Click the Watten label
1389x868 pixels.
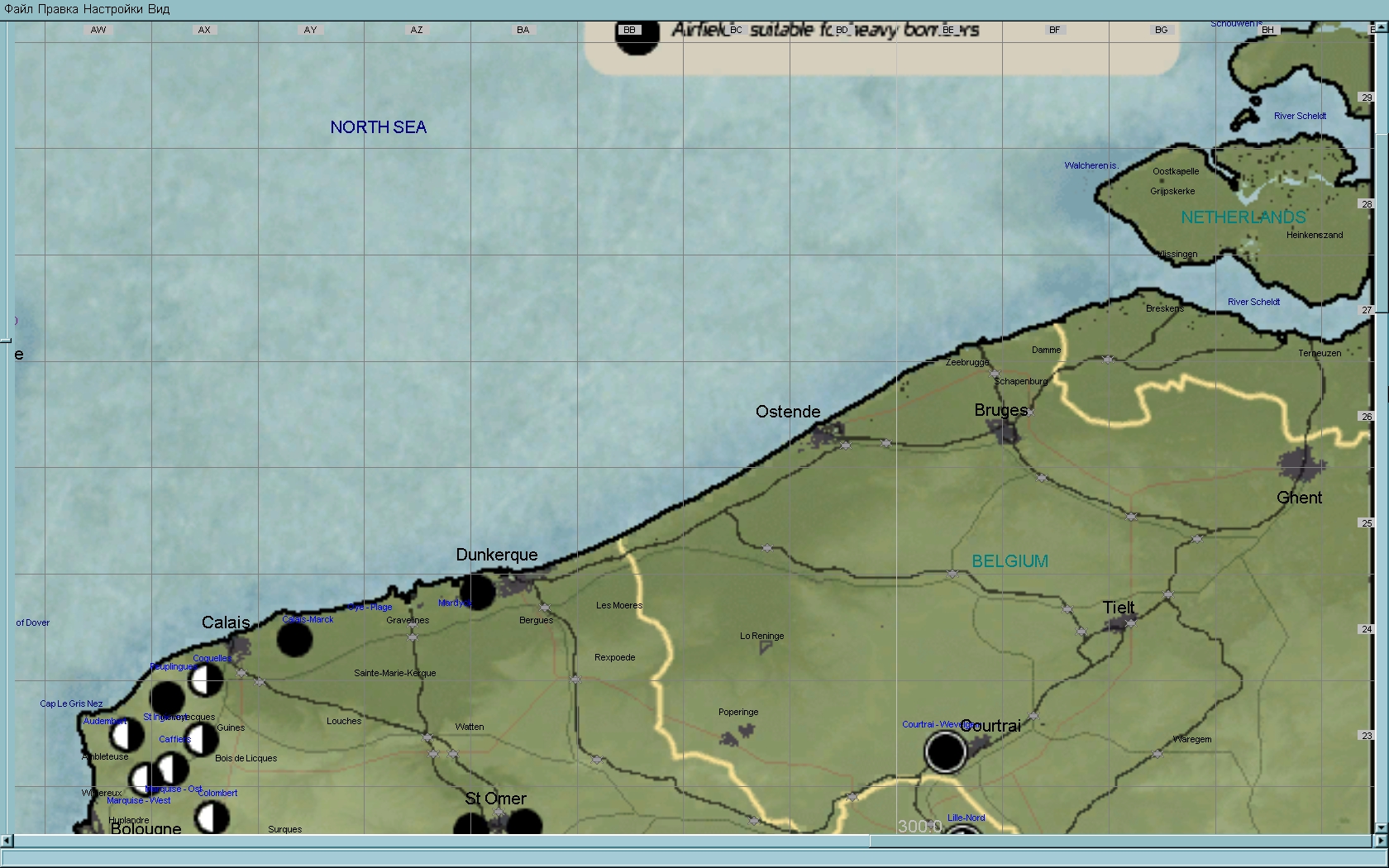[470, 727]
